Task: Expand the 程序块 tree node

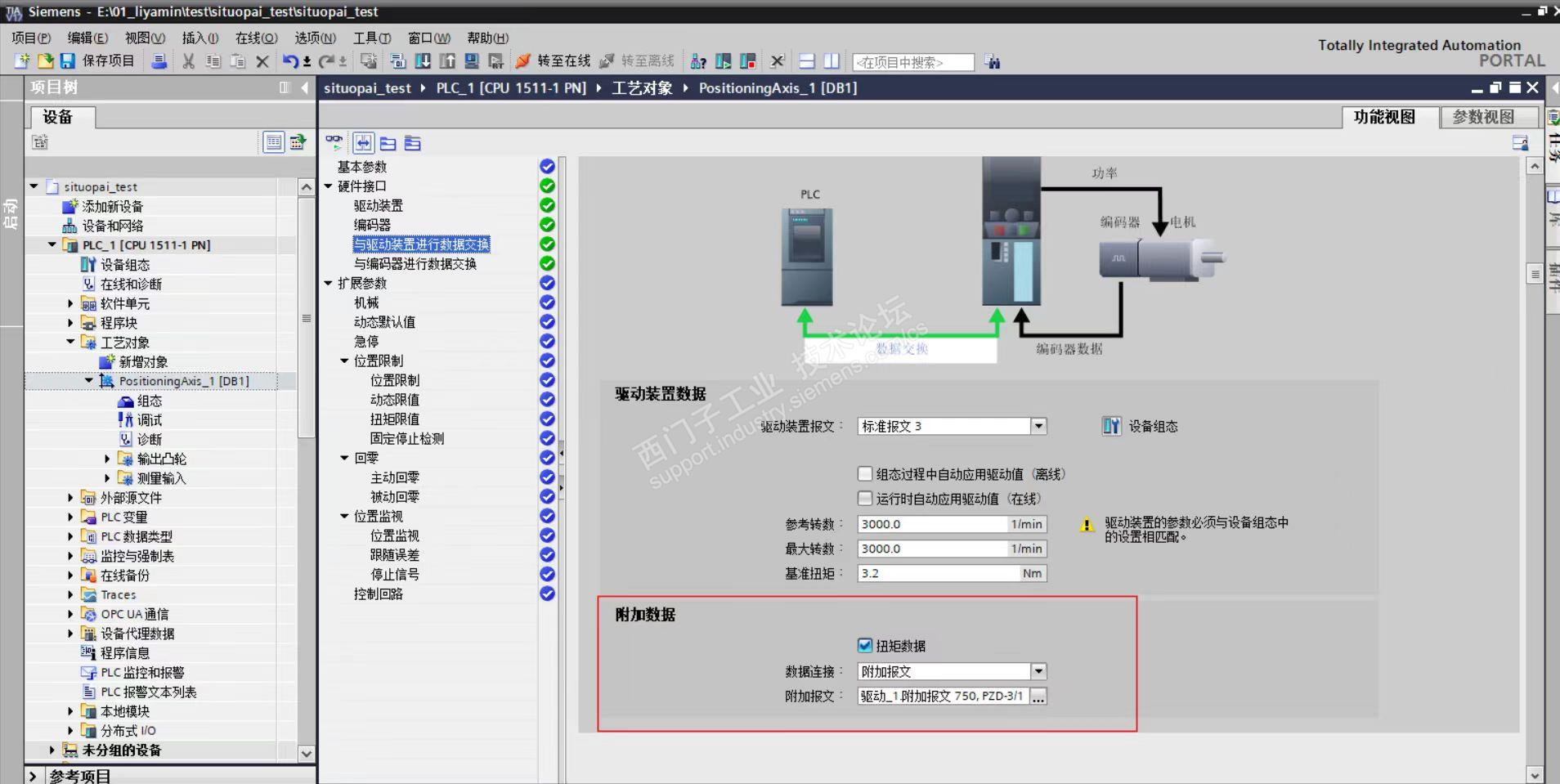Action: click(x=70, y=323)
